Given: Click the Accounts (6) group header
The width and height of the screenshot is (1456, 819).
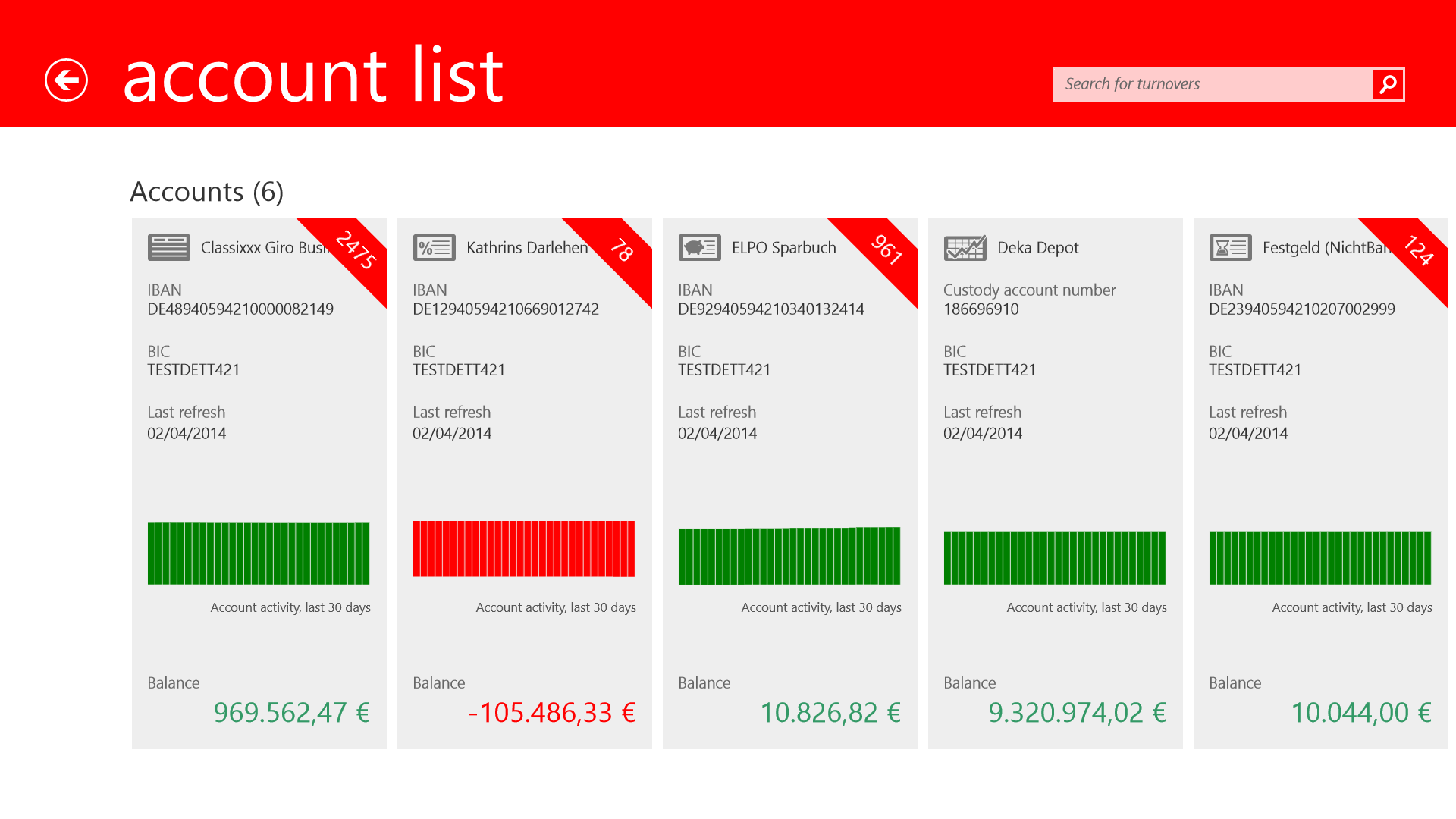Looking at the screenshot, I should click(207, 192).
